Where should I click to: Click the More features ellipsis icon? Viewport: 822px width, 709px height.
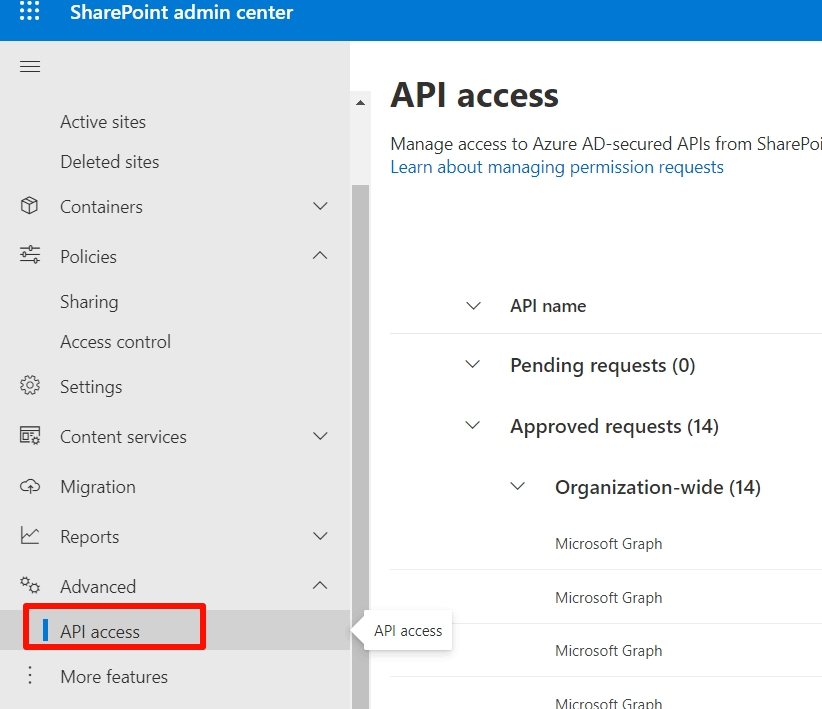(x=30, y=675)
